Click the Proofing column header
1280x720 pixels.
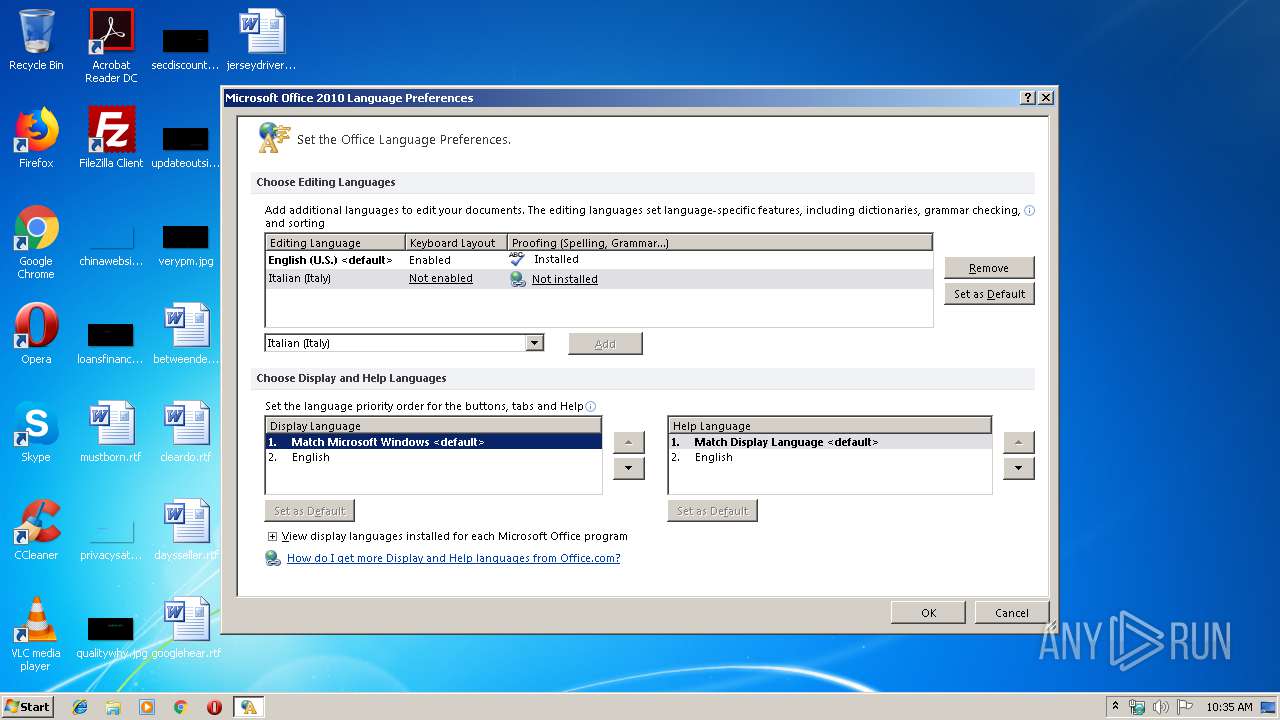click(x=719, y=243)
